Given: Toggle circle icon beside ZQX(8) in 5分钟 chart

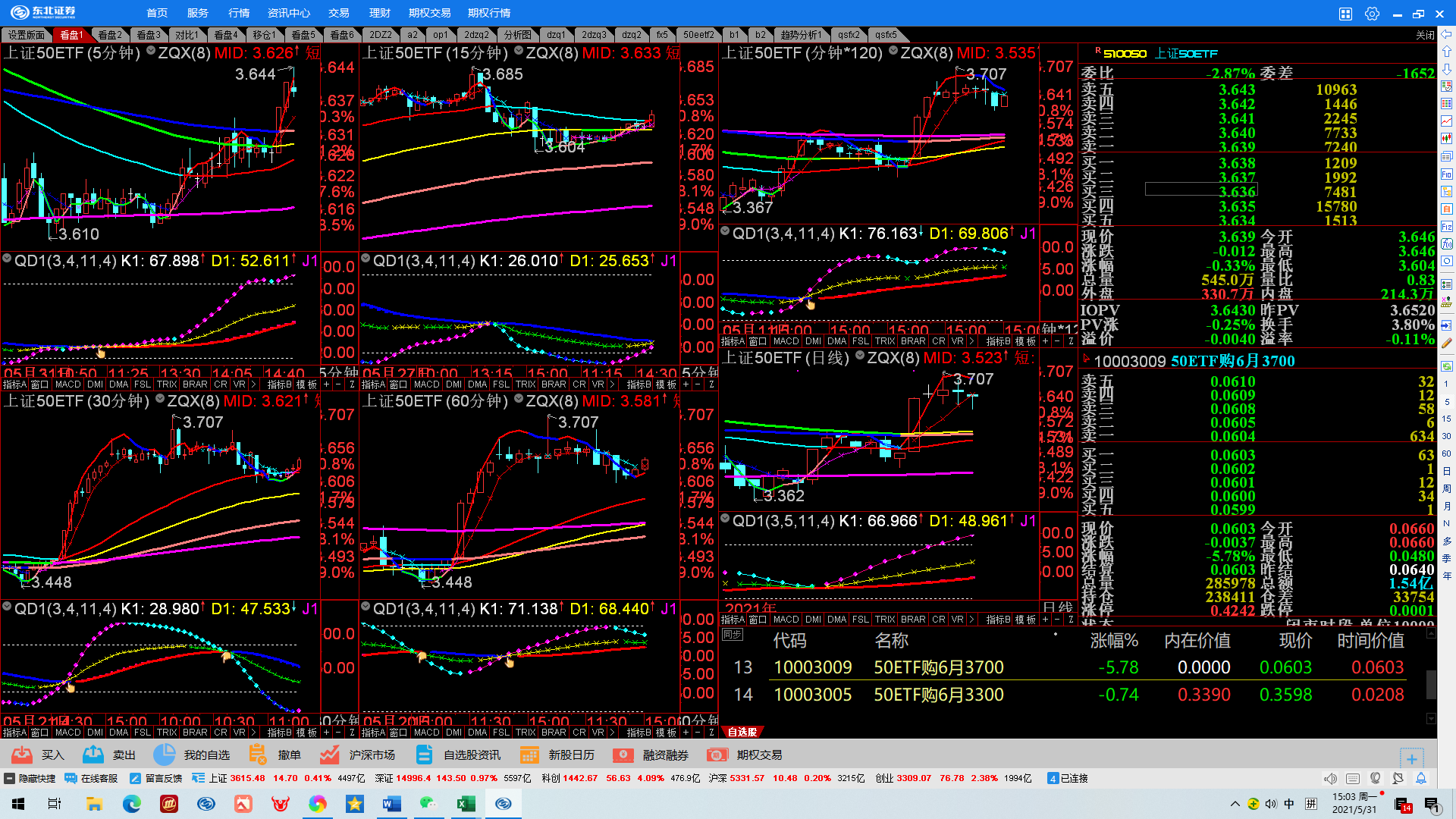Looking at the screenshot, I should click(151, 51).
